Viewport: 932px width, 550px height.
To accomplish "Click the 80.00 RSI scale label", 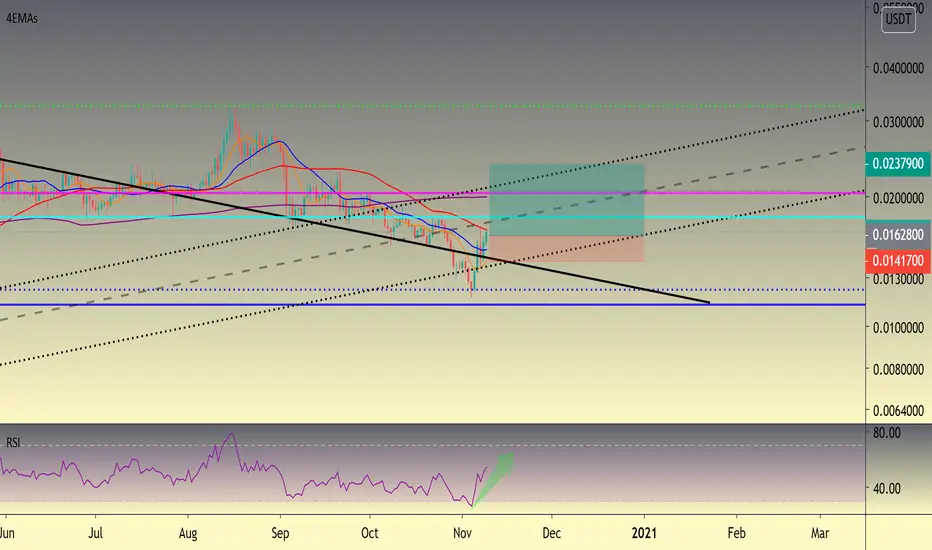I will coord(886,433).
